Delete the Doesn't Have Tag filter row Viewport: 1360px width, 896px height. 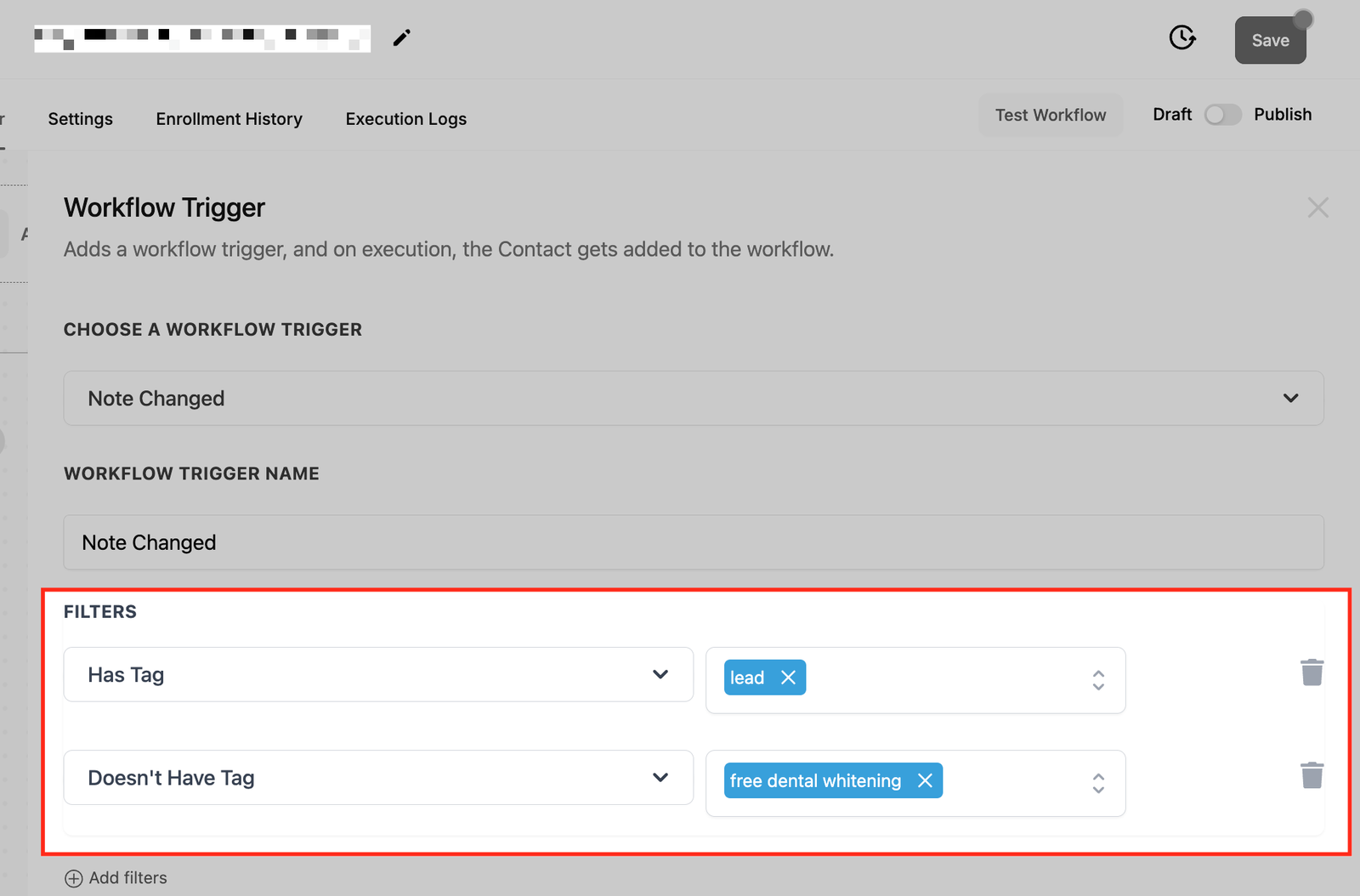point(1312,775)
